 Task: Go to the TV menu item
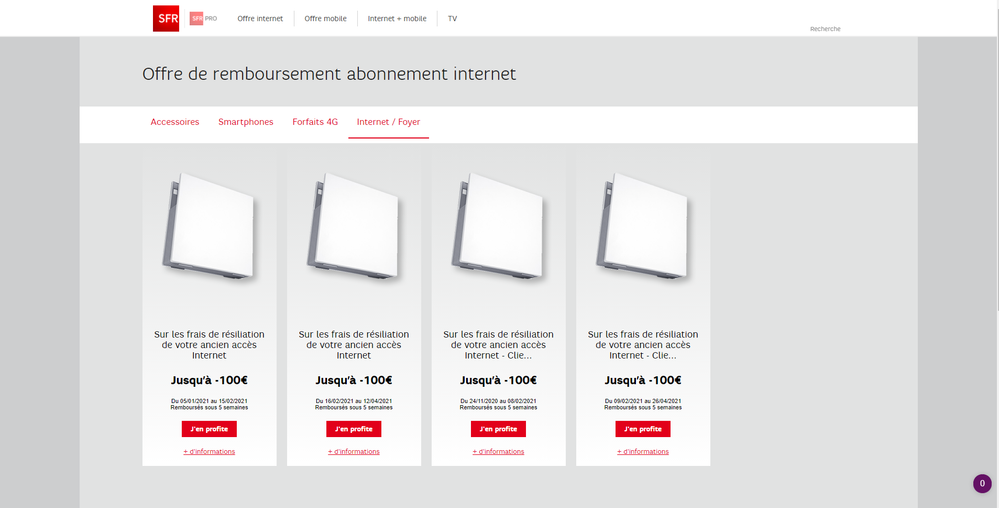coord(452,19)
